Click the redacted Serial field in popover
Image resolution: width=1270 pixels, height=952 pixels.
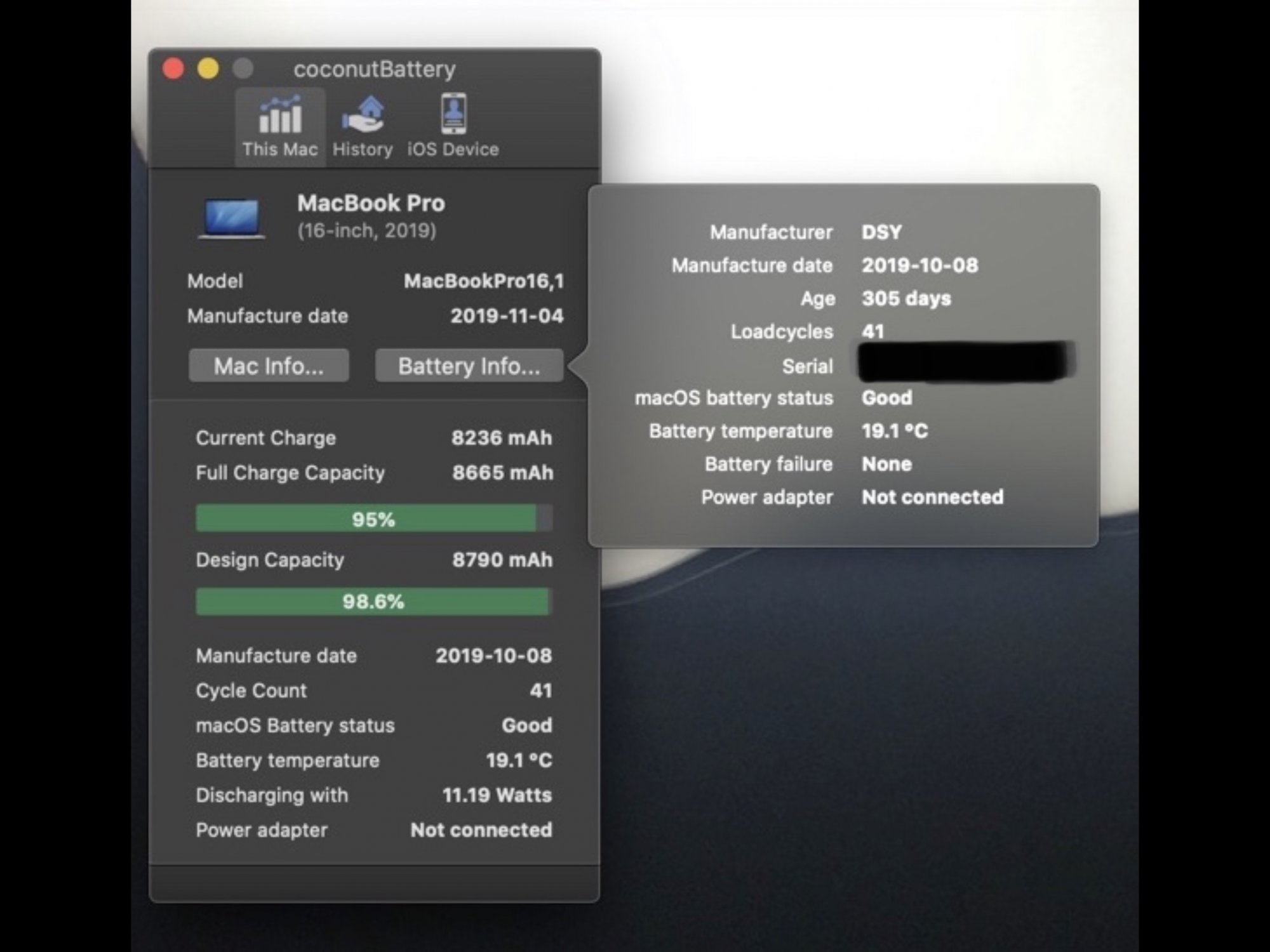tap(965, 362)
